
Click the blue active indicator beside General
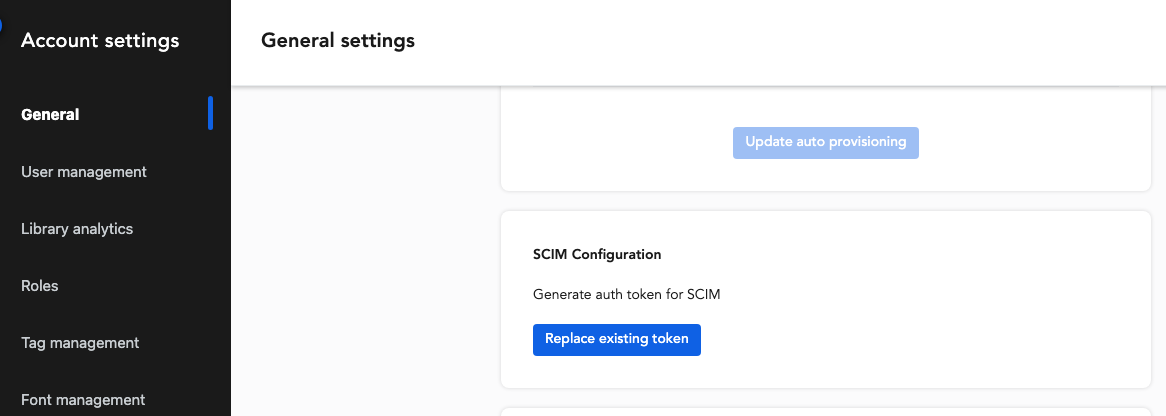point(210,113)
